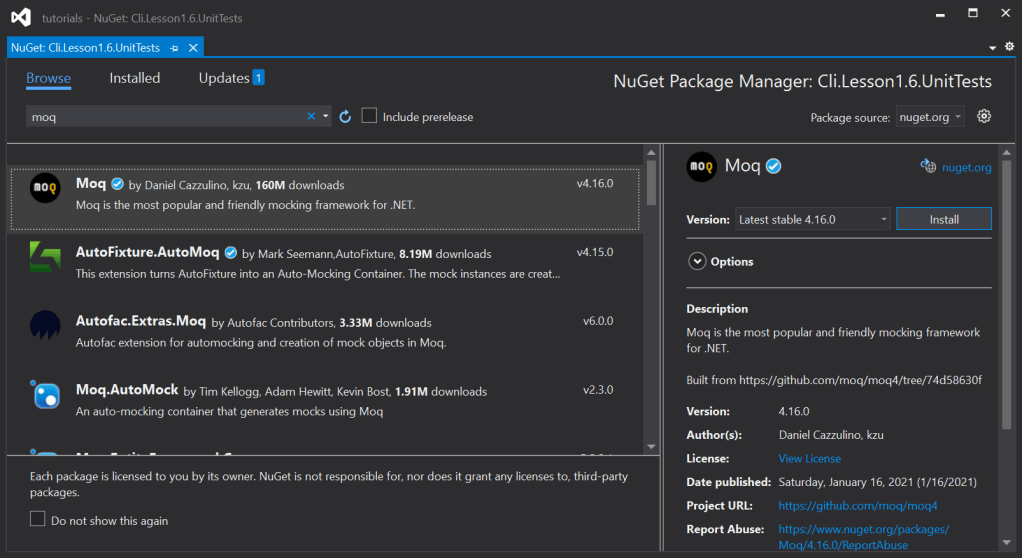Viewport: 1022px width, 558px height.
Task: Clear the moq search text with X
Action: click(x=311, y=117)
